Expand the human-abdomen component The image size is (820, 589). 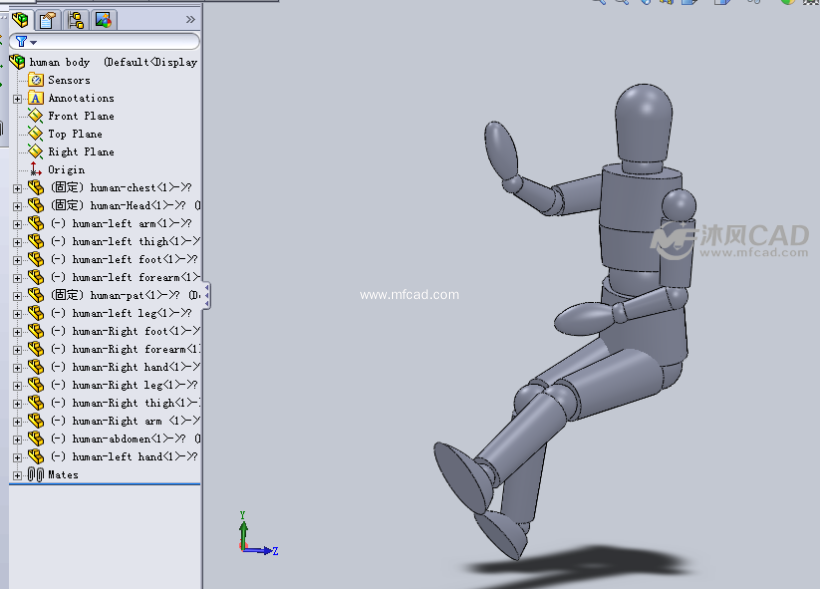17,439
